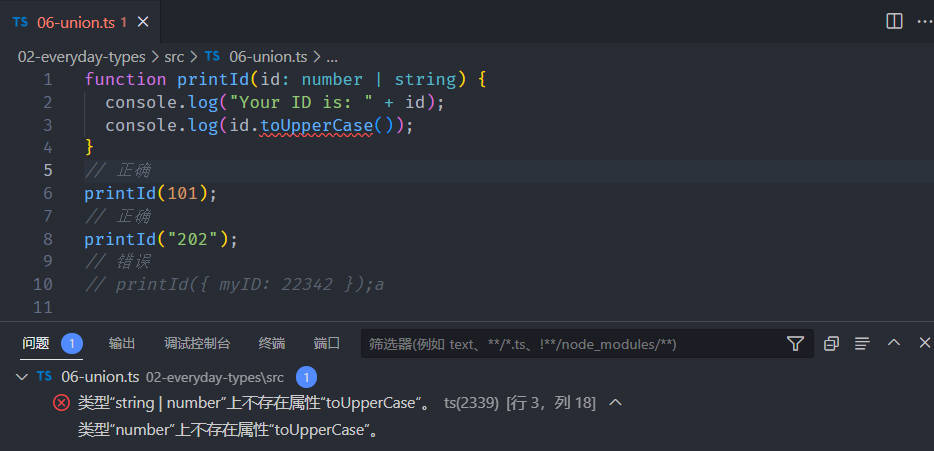Screen dimensions: 934x451
Task: Select the related info about type number
Action: pos(229,430)
